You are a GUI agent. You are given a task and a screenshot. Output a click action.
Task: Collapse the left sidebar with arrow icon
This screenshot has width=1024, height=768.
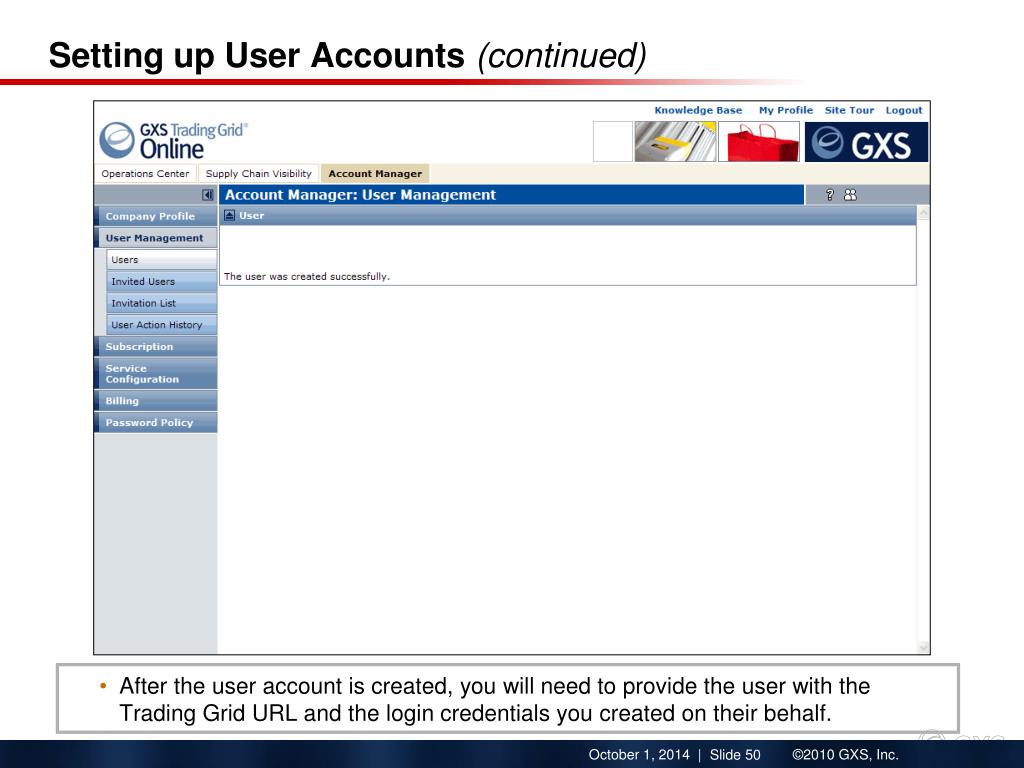click(208, 195)
